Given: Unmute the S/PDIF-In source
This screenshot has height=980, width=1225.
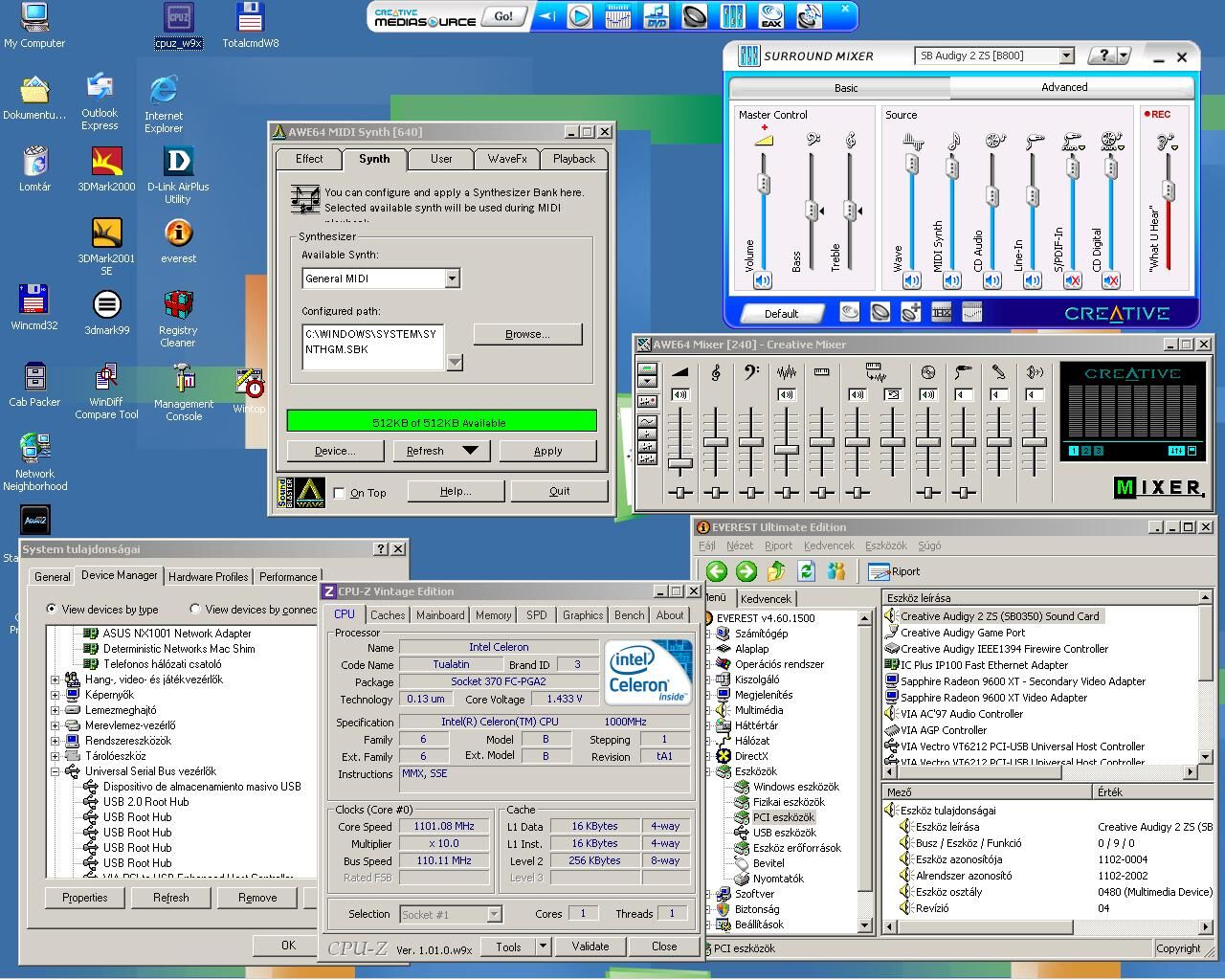Looking at the screenshot, I should pos(1072,280).
